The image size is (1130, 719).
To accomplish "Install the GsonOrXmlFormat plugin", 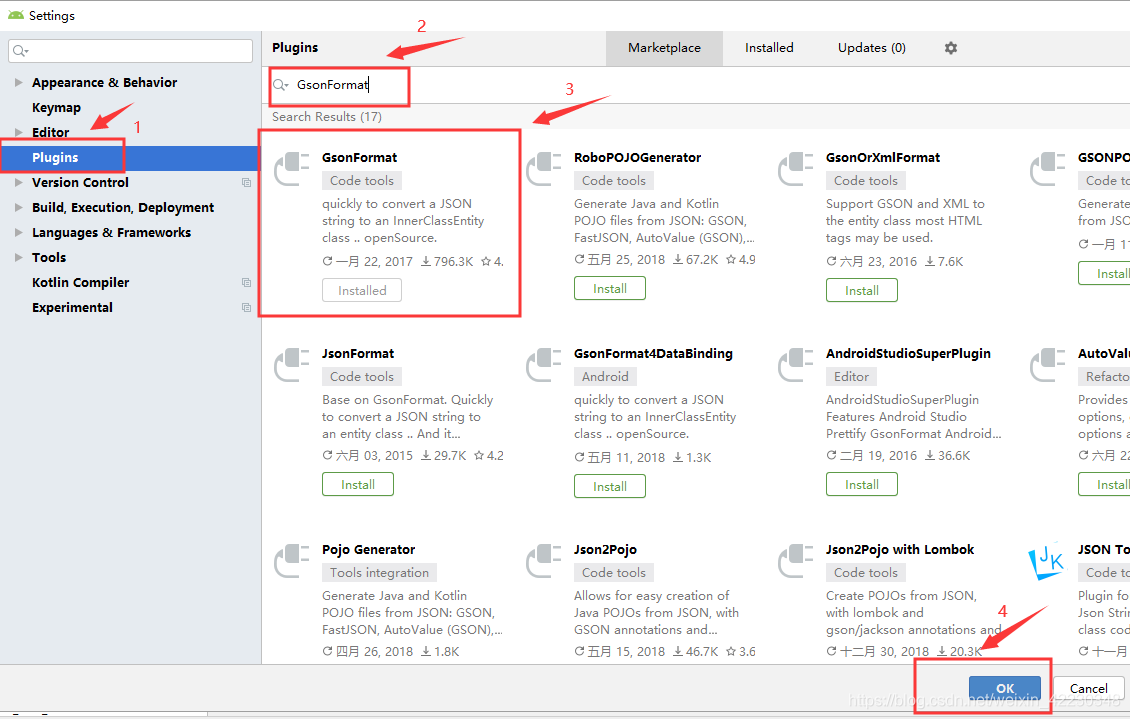I will (x=862, y=290).
